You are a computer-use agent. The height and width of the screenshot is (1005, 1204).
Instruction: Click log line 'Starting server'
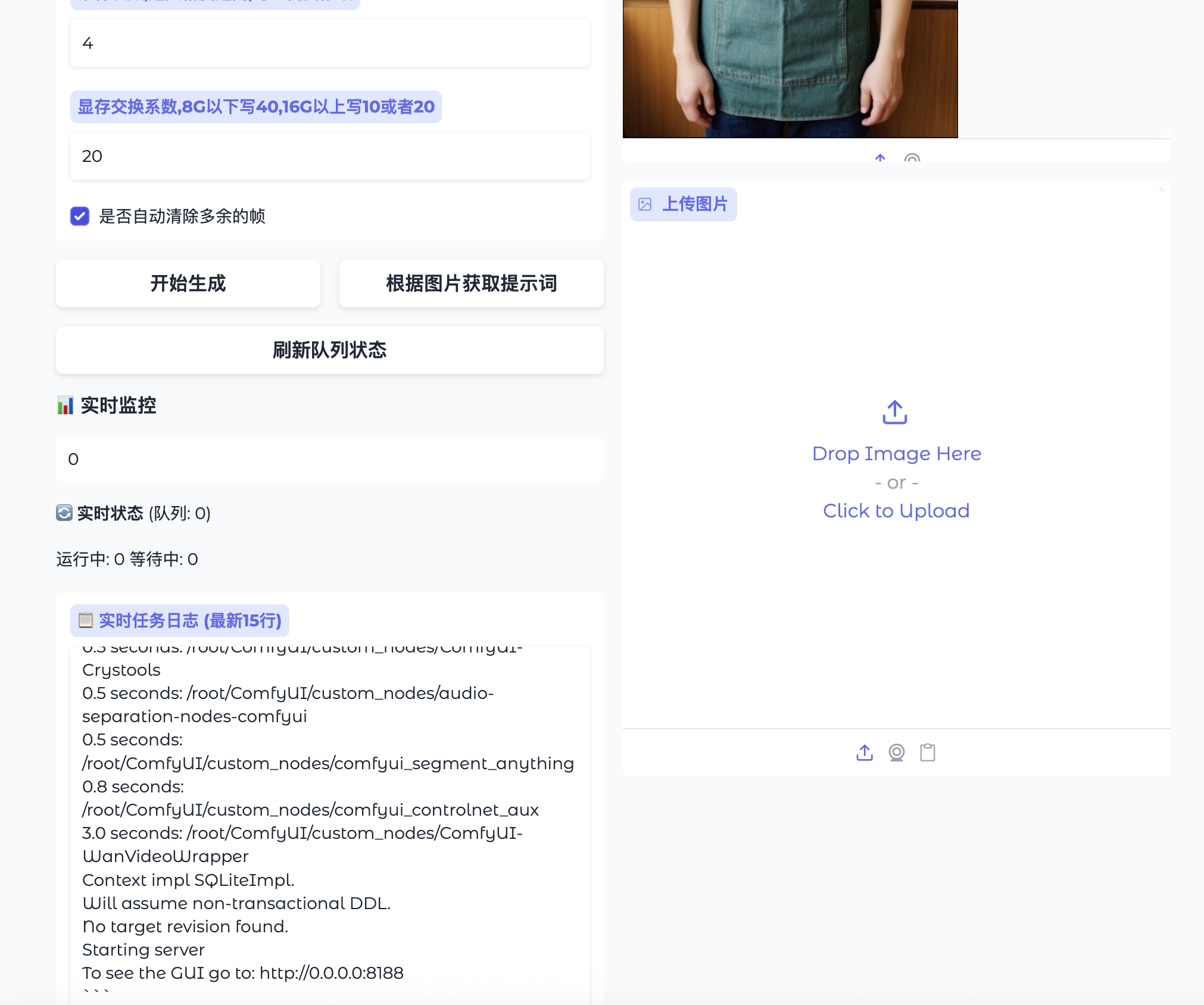[144, 950]
